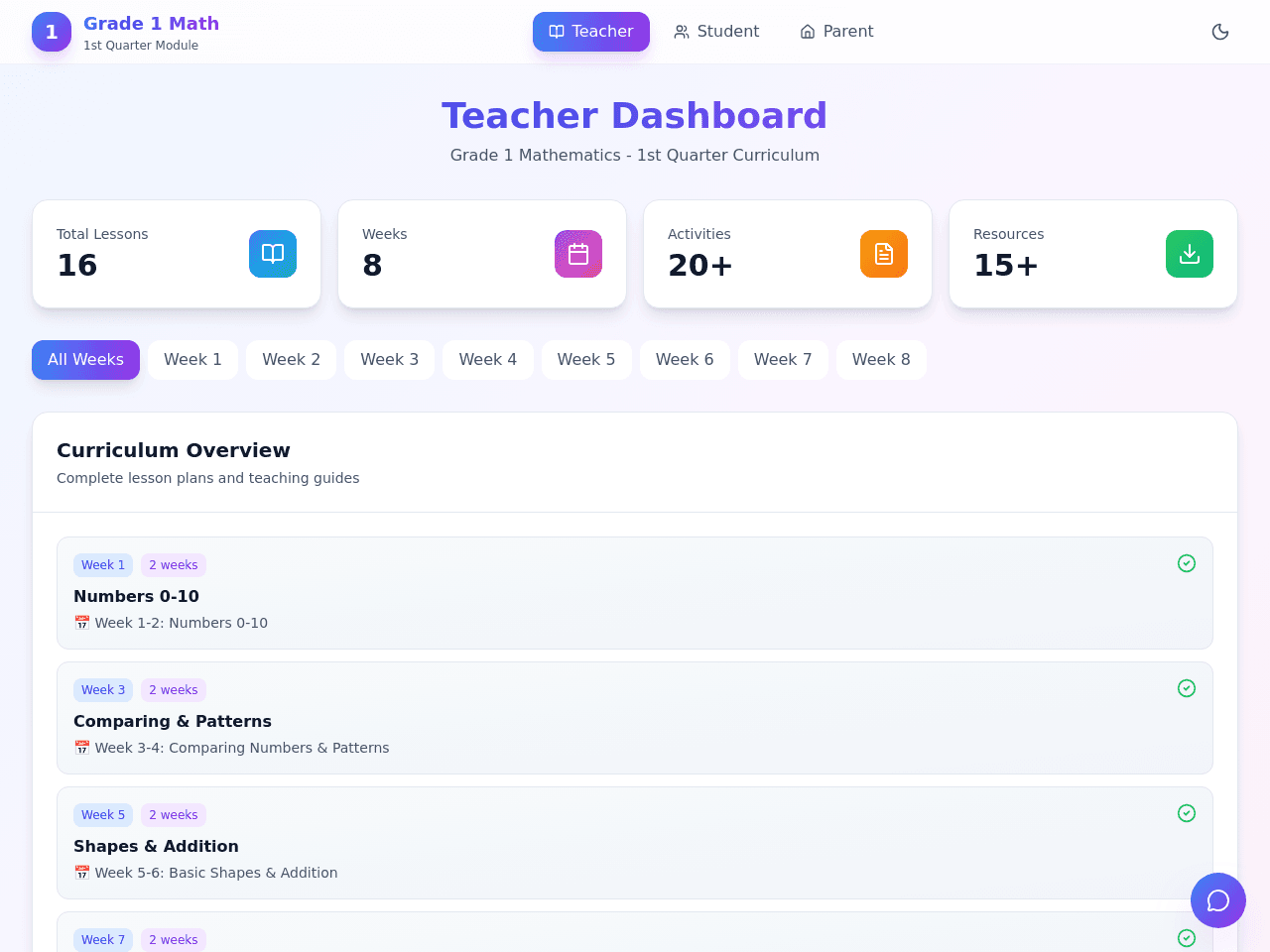Image resolution: width=1270 pixels, height=952 pixels.
Task: Toggle dark mode with the moon icon
Action: click(1220, 32)
